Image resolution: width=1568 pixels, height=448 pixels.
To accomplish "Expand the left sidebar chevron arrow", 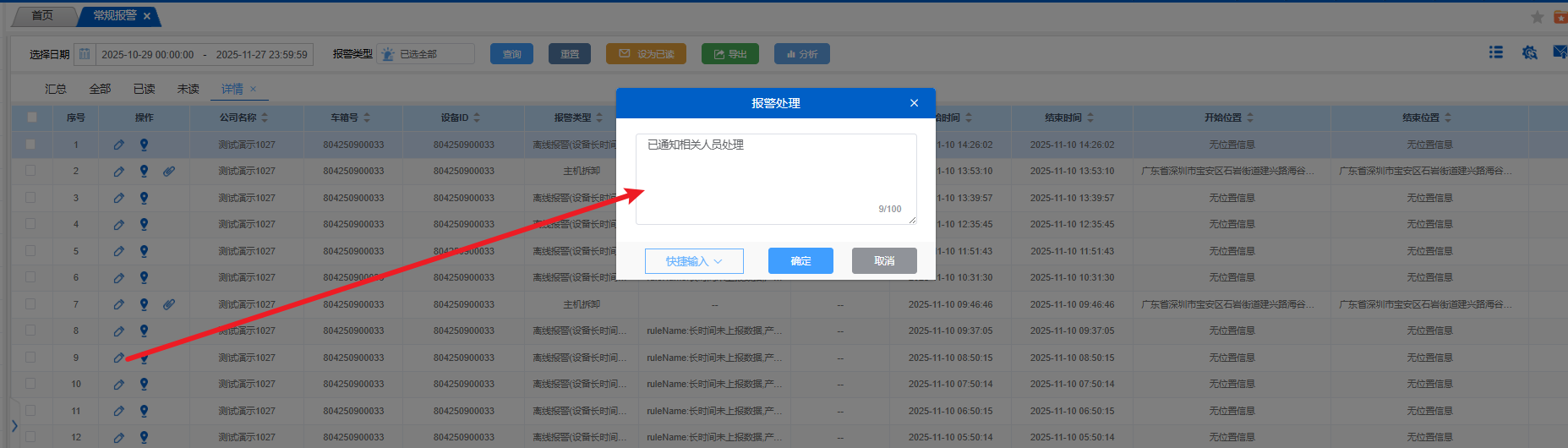I will [x=14, y=425].
